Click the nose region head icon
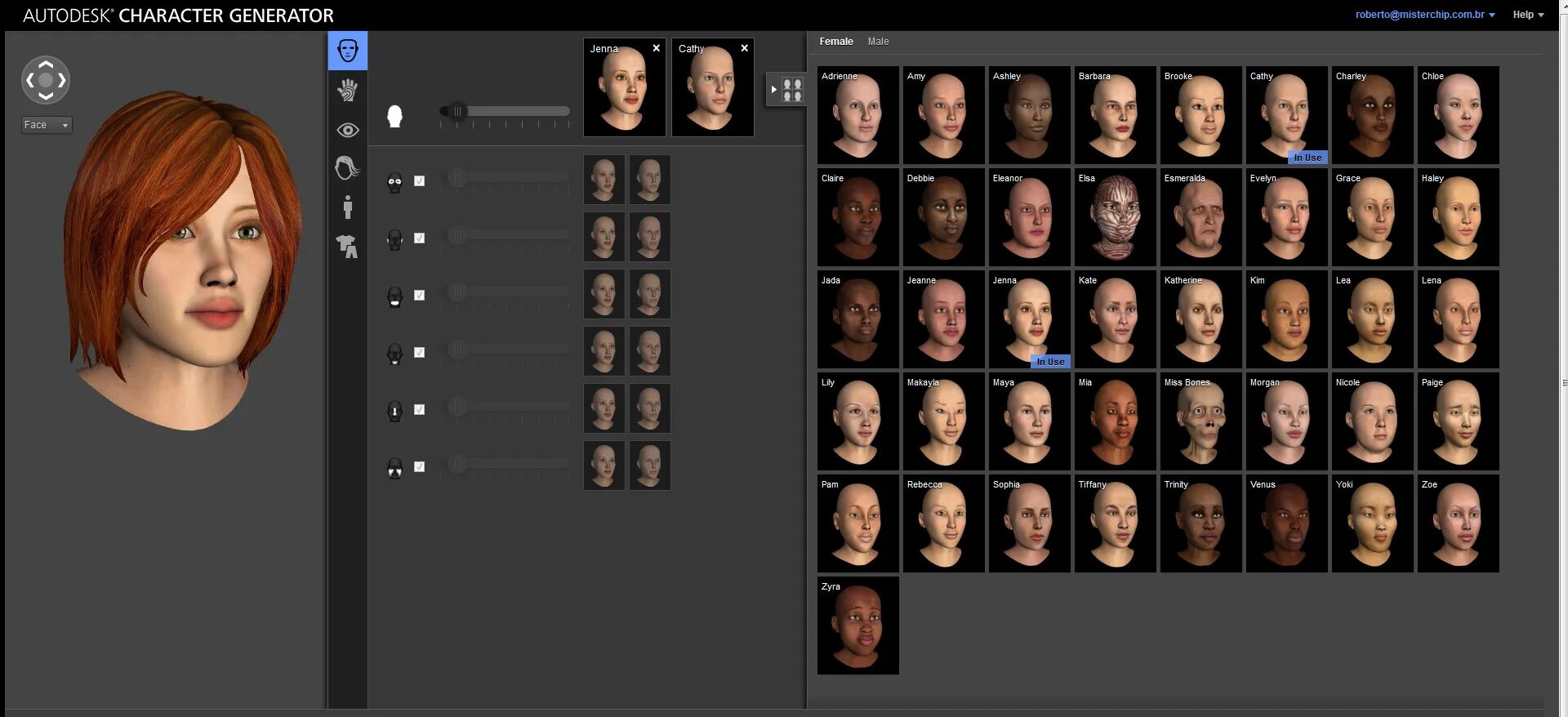1568x717 pixels. (x=394, y=410)
